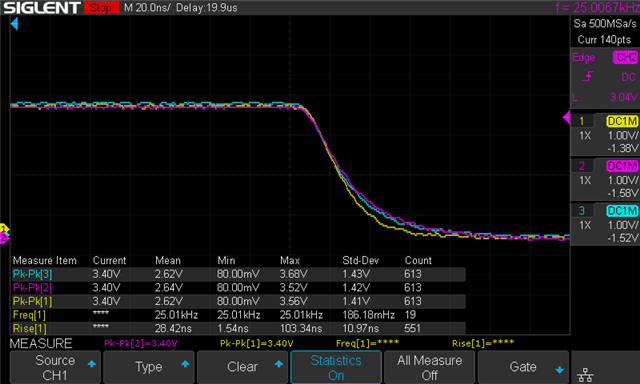The image size is (640, 384).
Task: Click the Rise[1] max value 103.34ns
Action: pos(301,329)
